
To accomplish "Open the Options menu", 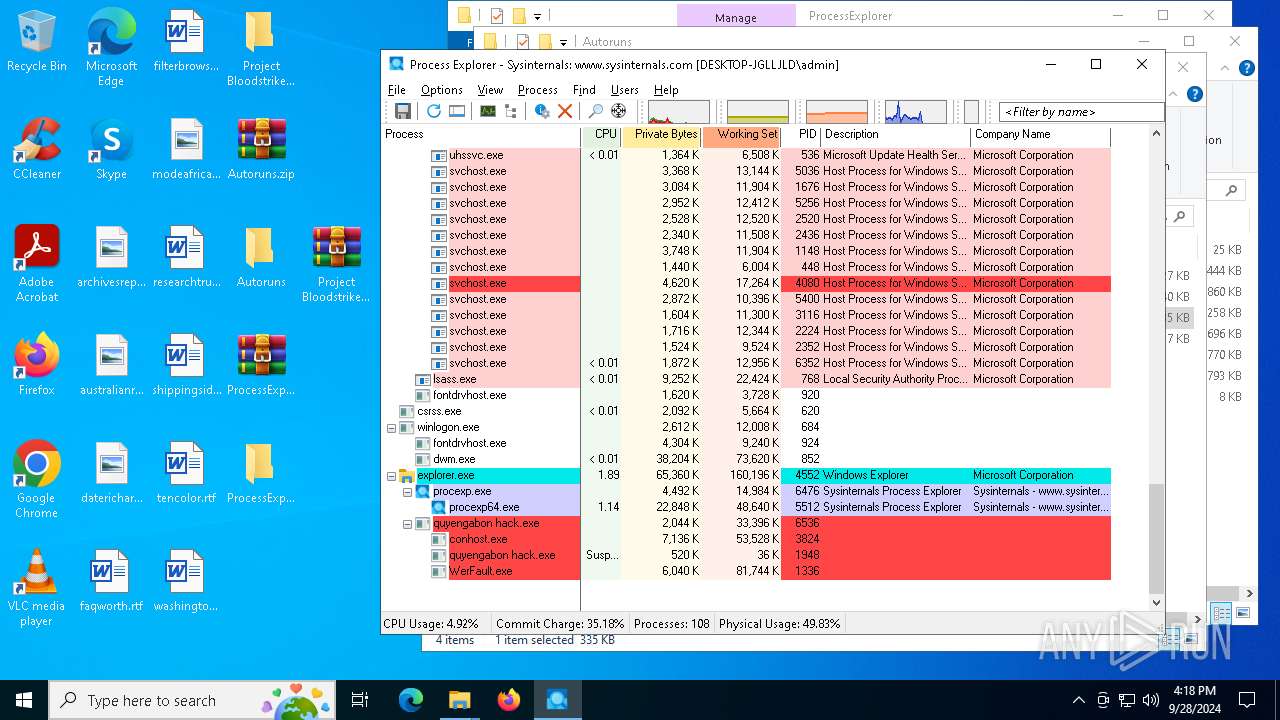I will pos(441,89).
